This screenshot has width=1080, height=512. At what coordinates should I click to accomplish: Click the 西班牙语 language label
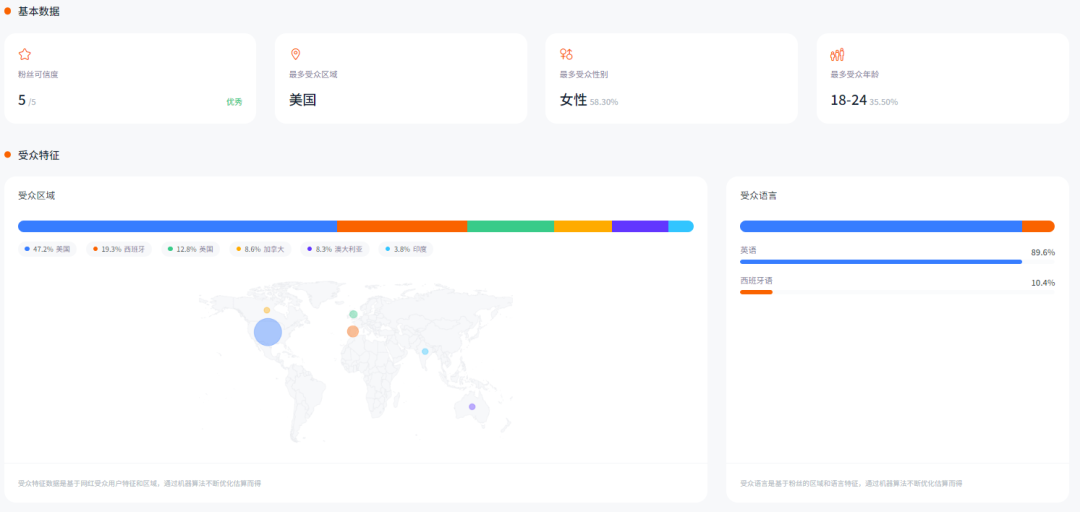point(756,280)
